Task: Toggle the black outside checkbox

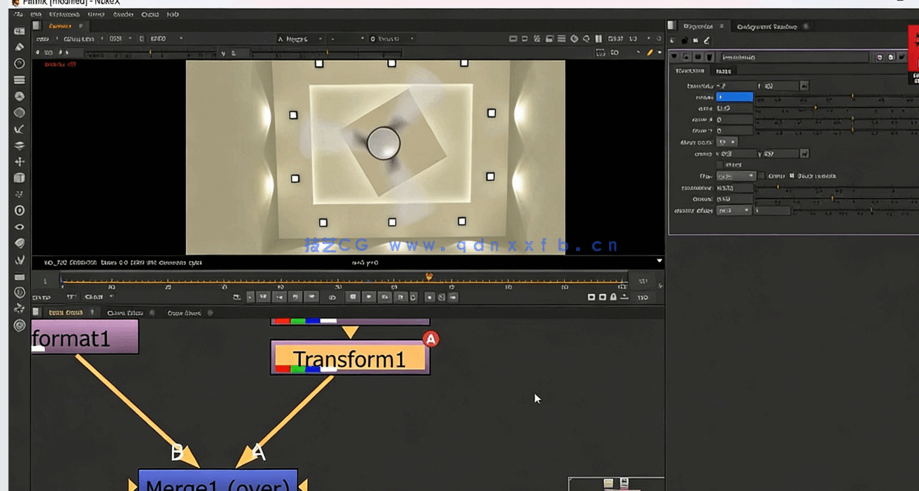Action: click(793, 176)
